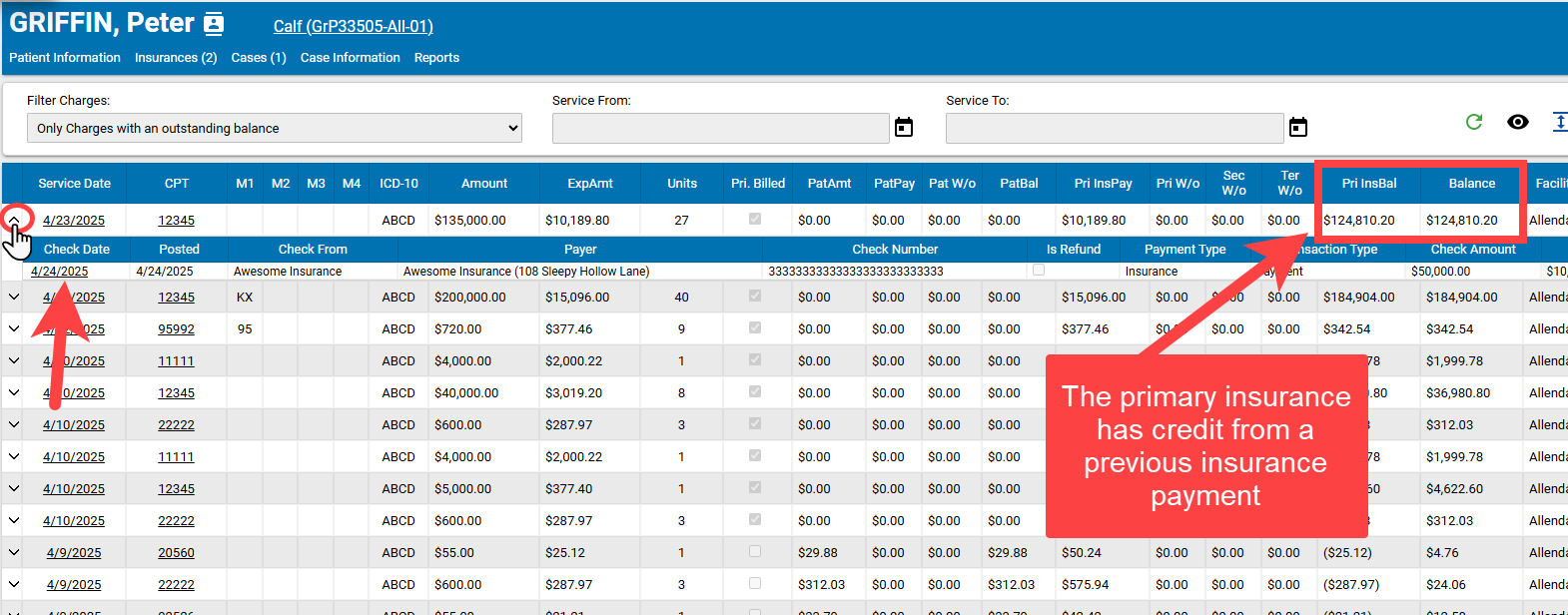Click into the Service From date field
Screen dimensions: 1568x615
pyautogui.click(x=720, y=128)
